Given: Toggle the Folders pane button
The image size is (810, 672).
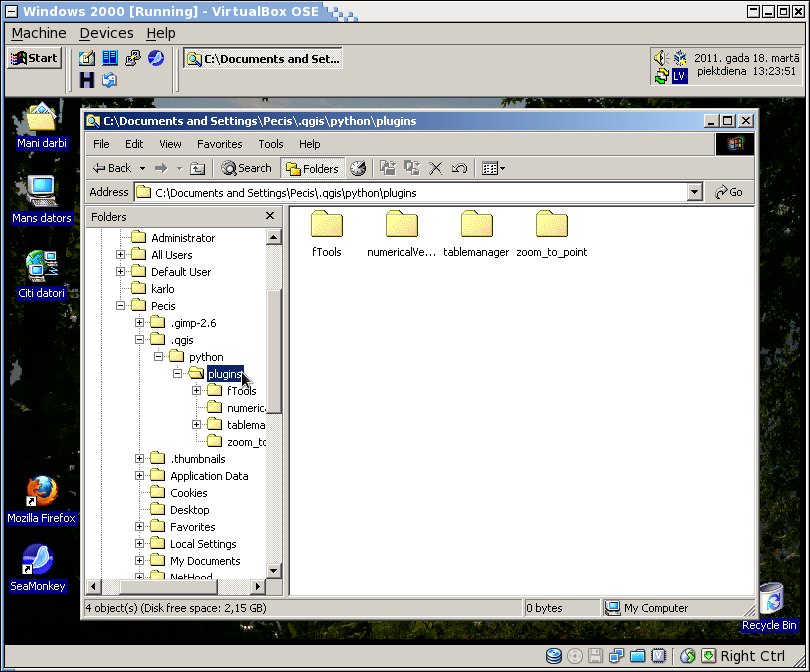Looking at the screenshot, I should click(x=313, y=168).
